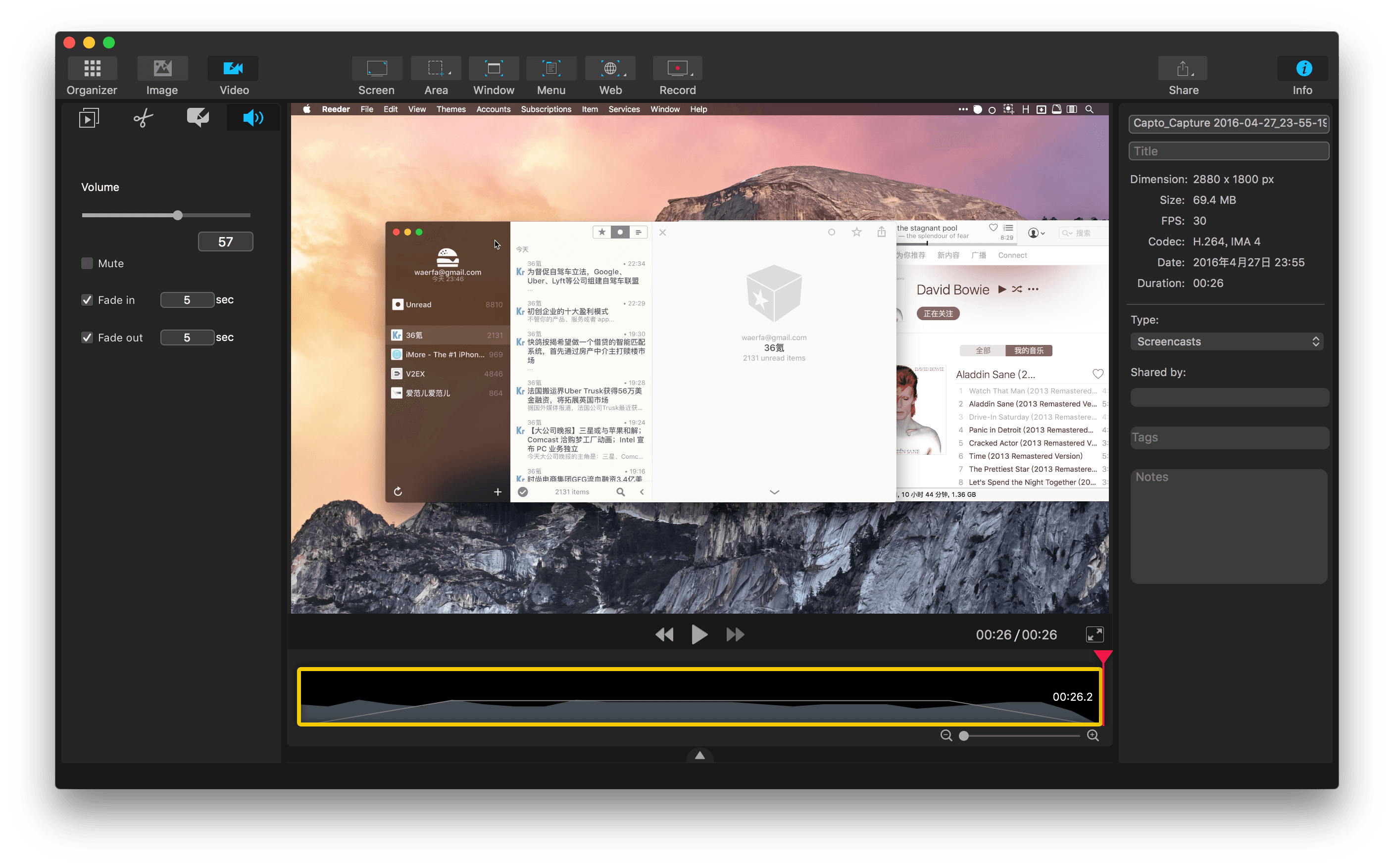Zoom out the timeline
The image size is (1394, 868).
point(946,735)
